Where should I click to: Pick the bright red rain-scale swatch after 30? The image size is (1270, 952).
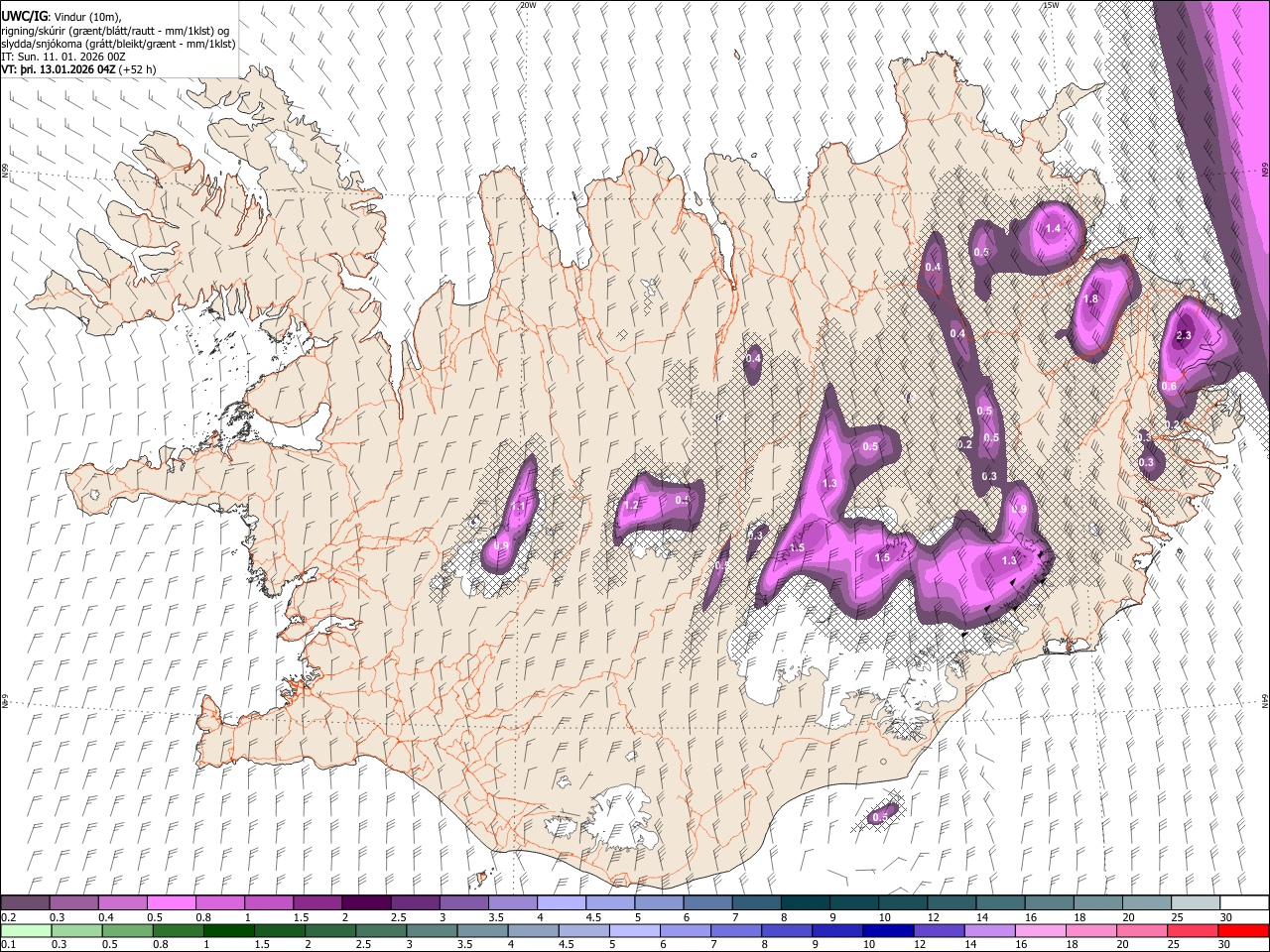[x=1242, y=930]
